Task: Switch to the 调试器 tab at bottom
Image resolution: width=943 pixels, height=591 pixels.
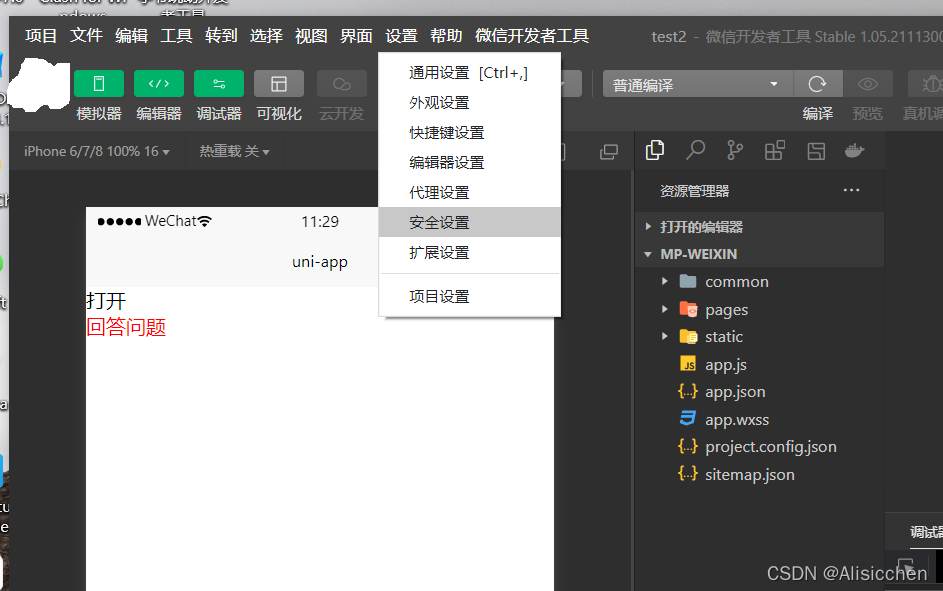Action: tap(926, 532)
